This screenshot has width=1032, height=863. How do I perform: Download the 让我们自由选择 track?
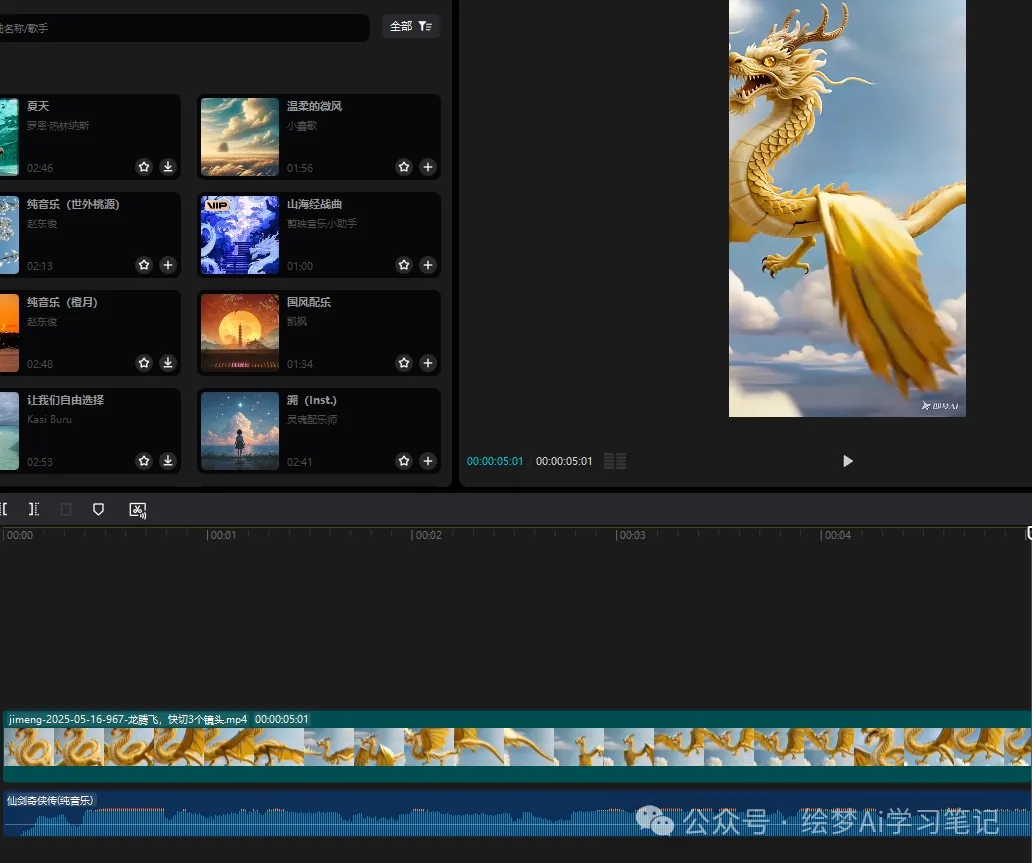(x=168, y=461)
